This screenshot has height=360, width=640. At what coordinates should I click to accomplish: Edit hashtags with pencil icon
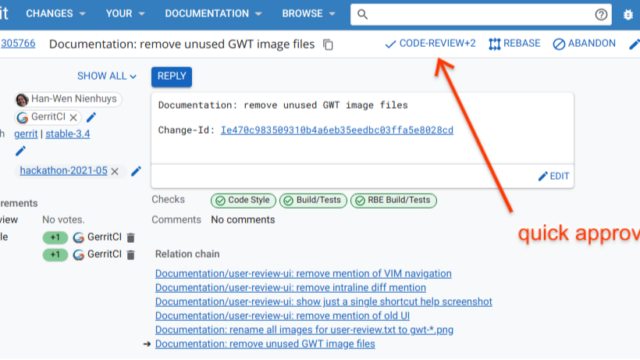(136, 171)
